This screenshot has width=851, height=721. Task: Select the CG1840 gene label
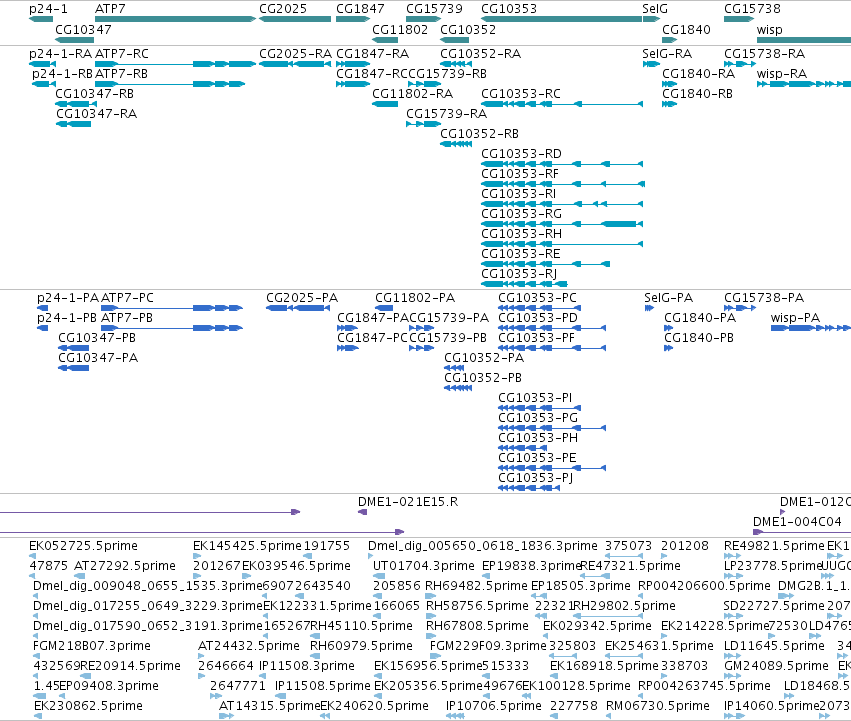(686, 29)
